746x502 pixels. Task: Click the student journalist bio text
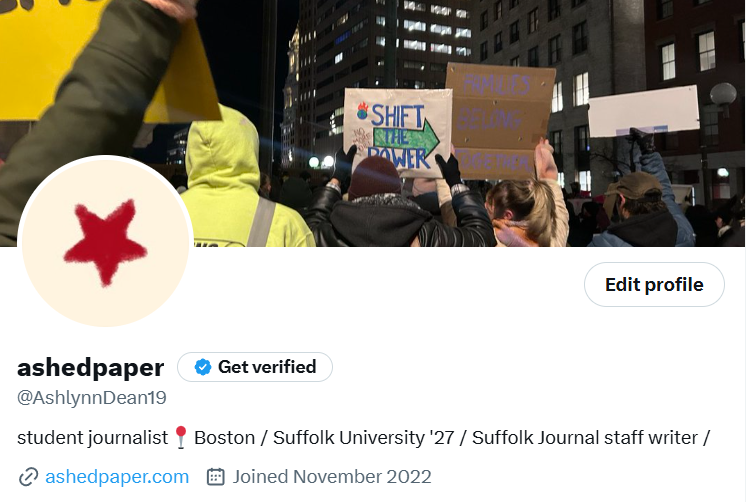click(92, 438)
